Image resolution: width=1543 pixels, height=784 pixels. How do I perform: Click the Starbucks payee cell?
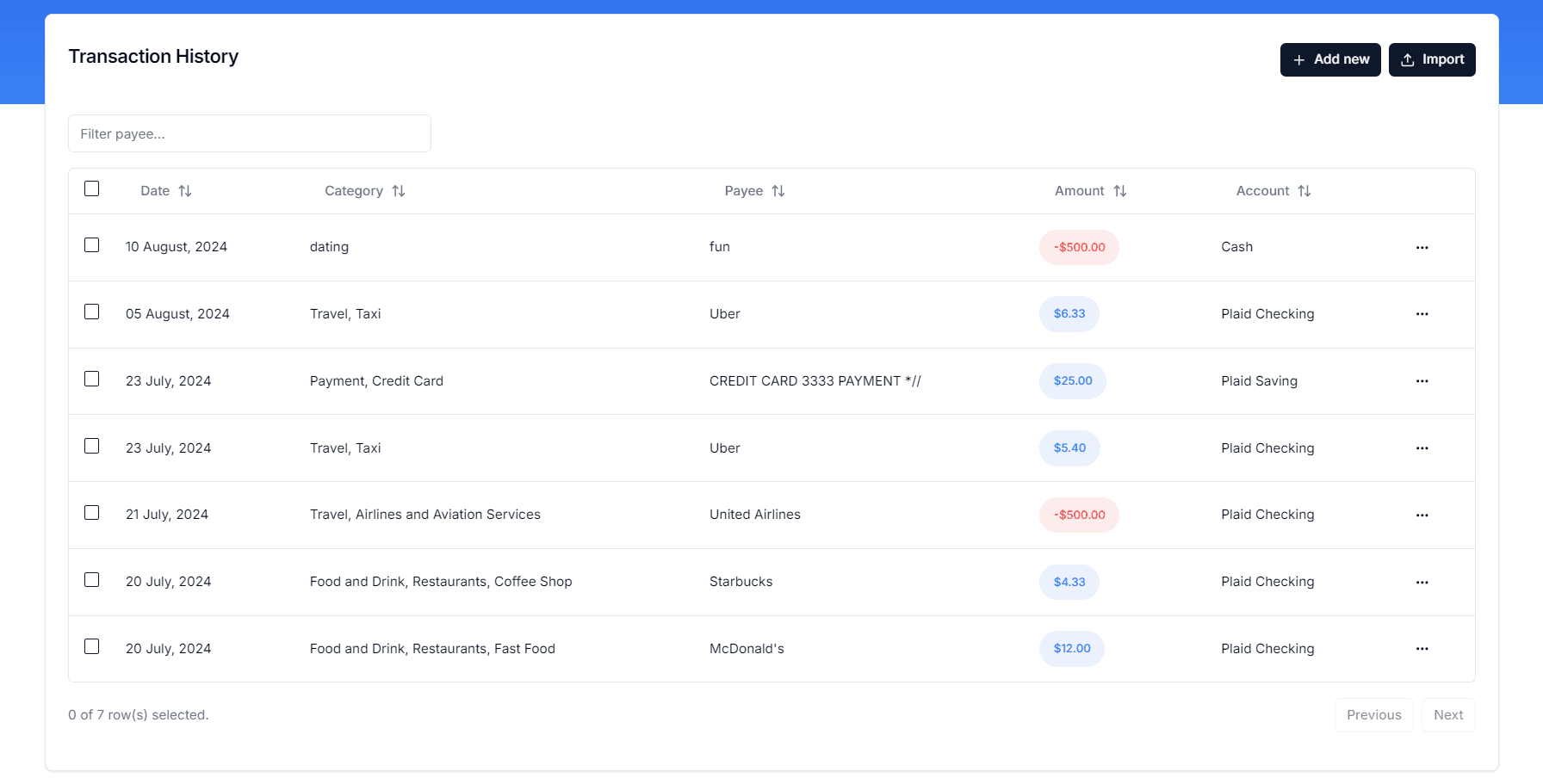click(741, 582)
